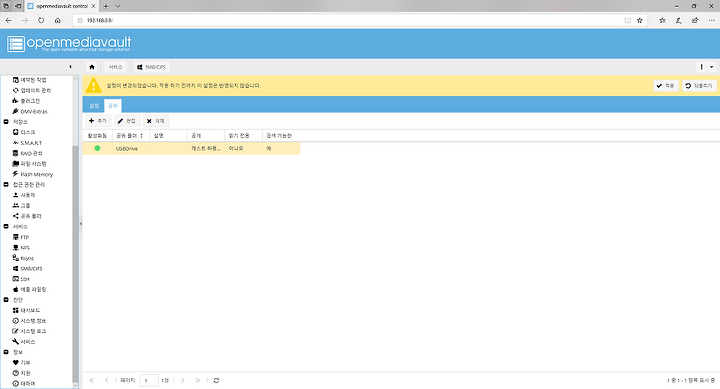This screenshot has height=389, width=720.
Task: Select the Shares (공유) tab
Action: pos(113,106)
